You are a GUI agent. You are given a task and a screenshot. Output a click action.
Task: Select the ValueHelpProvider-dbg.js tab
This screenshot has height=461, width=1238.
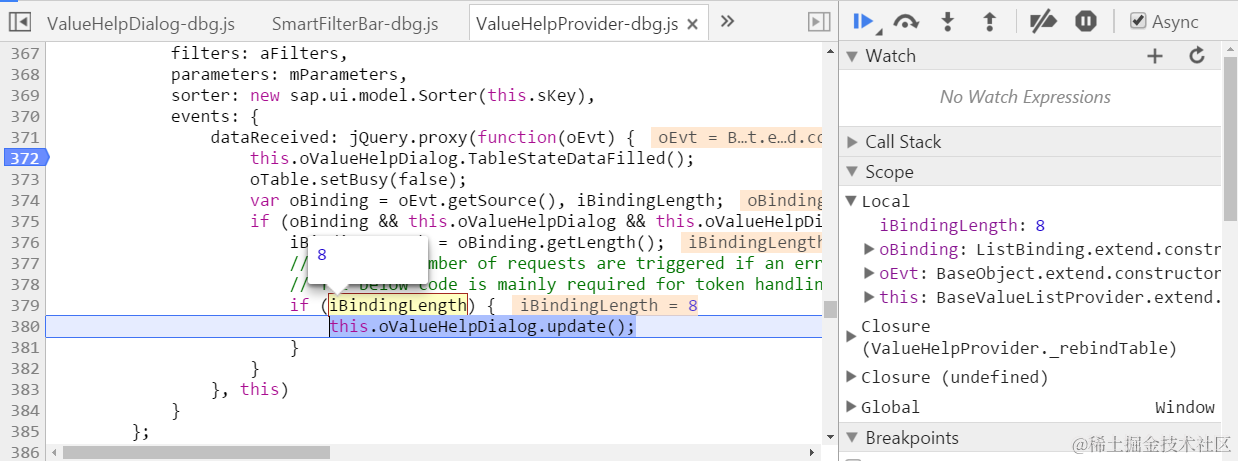coord(586,23)
